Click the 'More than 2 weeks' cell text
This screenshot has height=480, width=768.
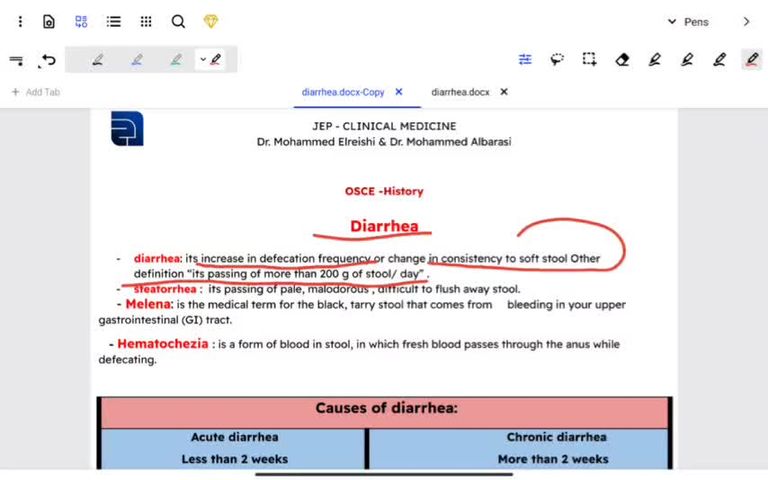coord(553,459)
